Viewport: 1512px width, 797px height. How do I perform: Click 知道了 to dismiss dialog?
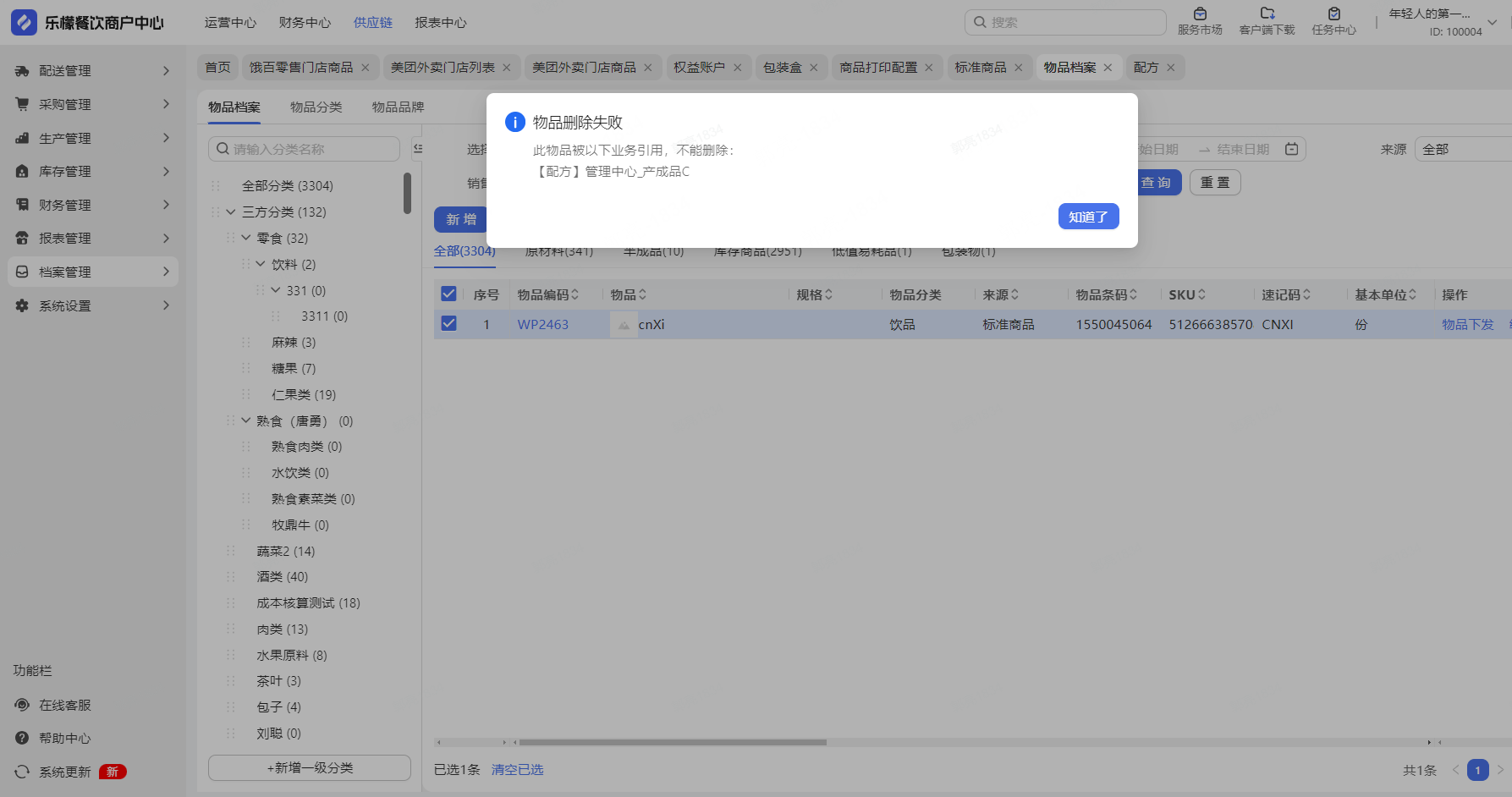click(1088, 217)
